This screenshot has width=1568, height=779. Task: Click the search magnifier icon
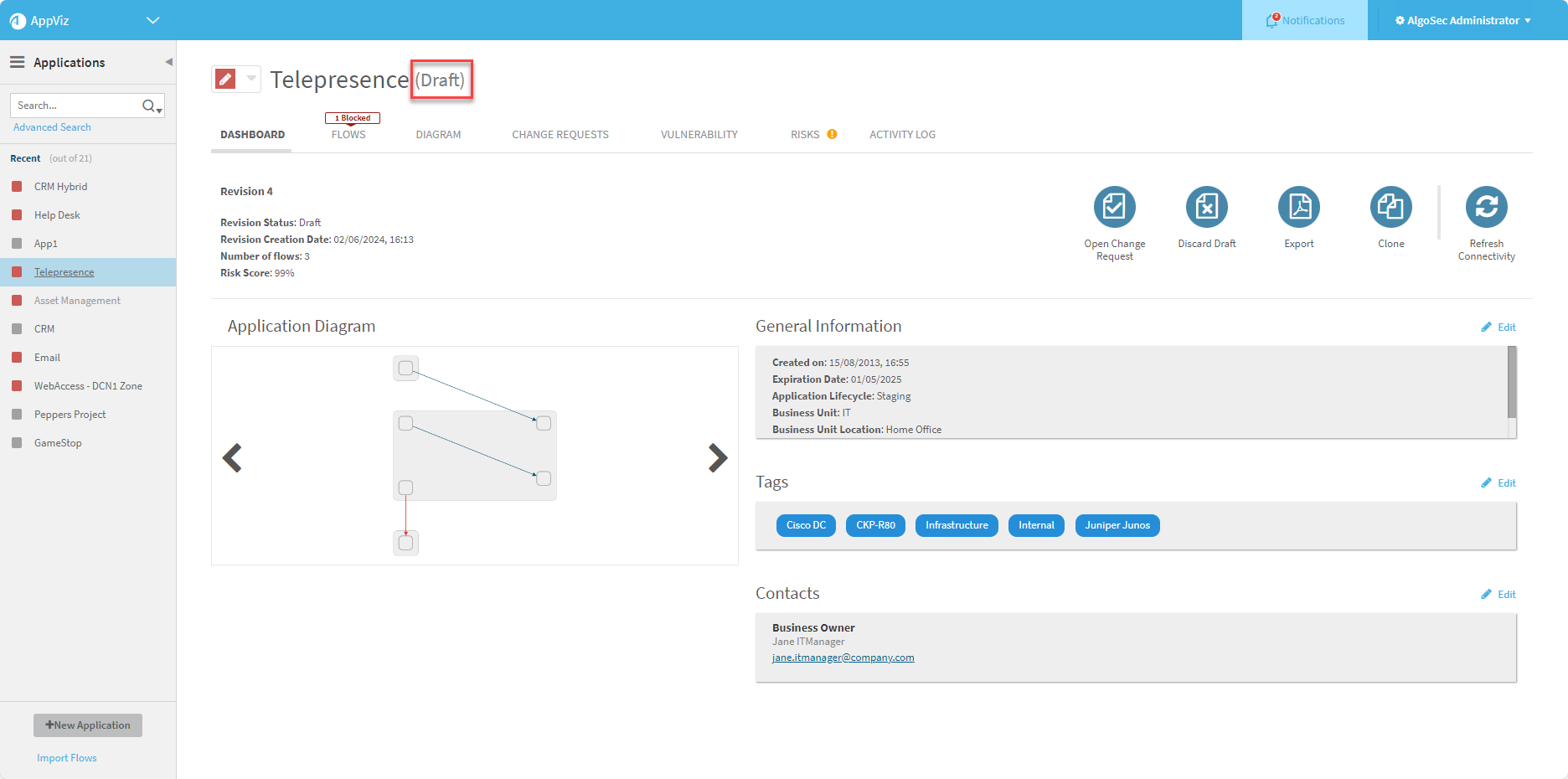pyautogui.click(x=150, y=106)
